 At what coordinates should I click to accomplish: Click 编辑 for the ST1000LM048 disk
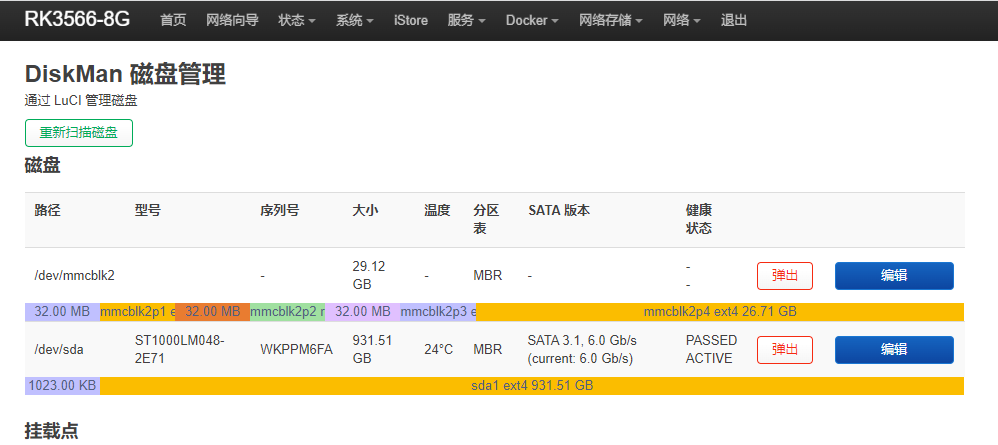[x=893, y=350]
